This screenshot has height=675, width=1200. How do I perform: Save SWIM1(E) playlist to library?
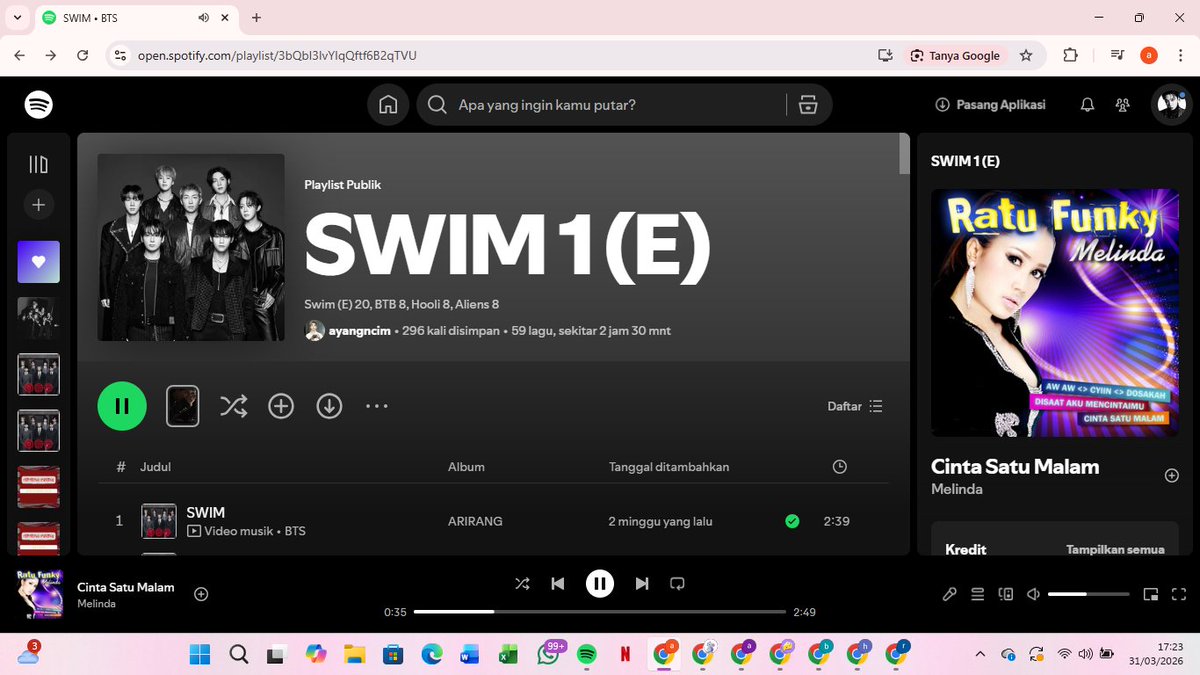click(281, 406)
